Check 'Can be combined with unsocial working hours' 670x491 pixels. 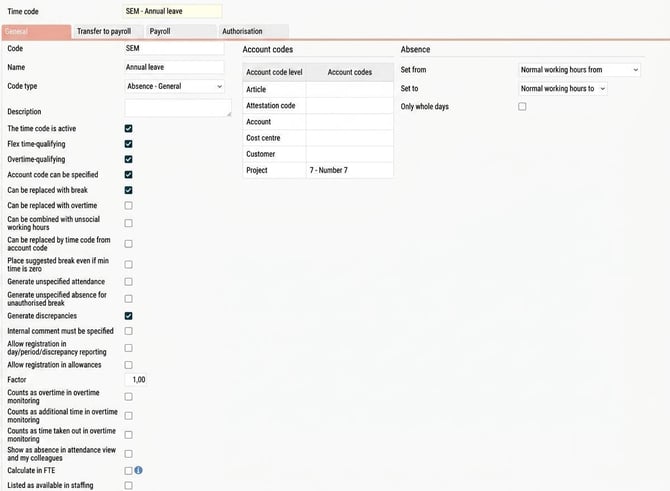128,223
